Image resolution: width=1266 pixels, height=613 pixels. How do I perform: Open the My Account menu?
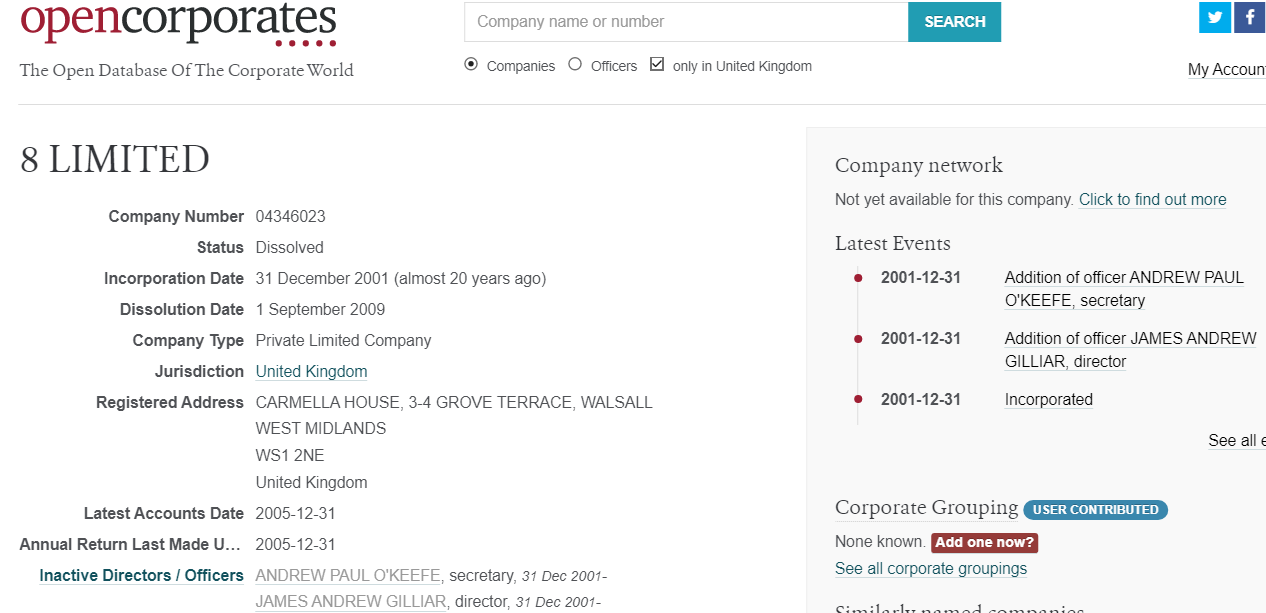(1227, 69)
